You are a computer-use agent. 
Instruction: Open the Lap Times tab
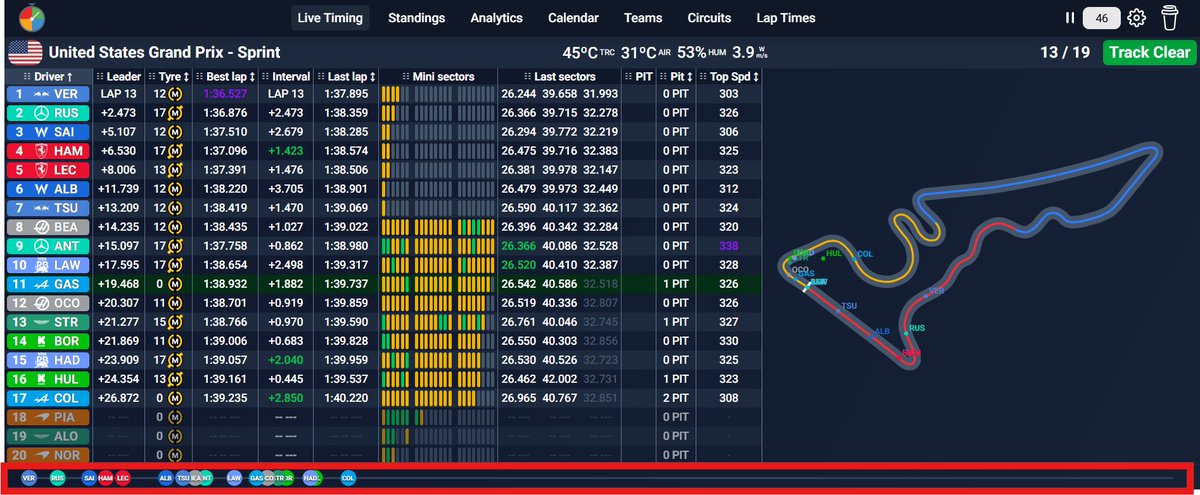pyautogui.click(x=785, y=18)
